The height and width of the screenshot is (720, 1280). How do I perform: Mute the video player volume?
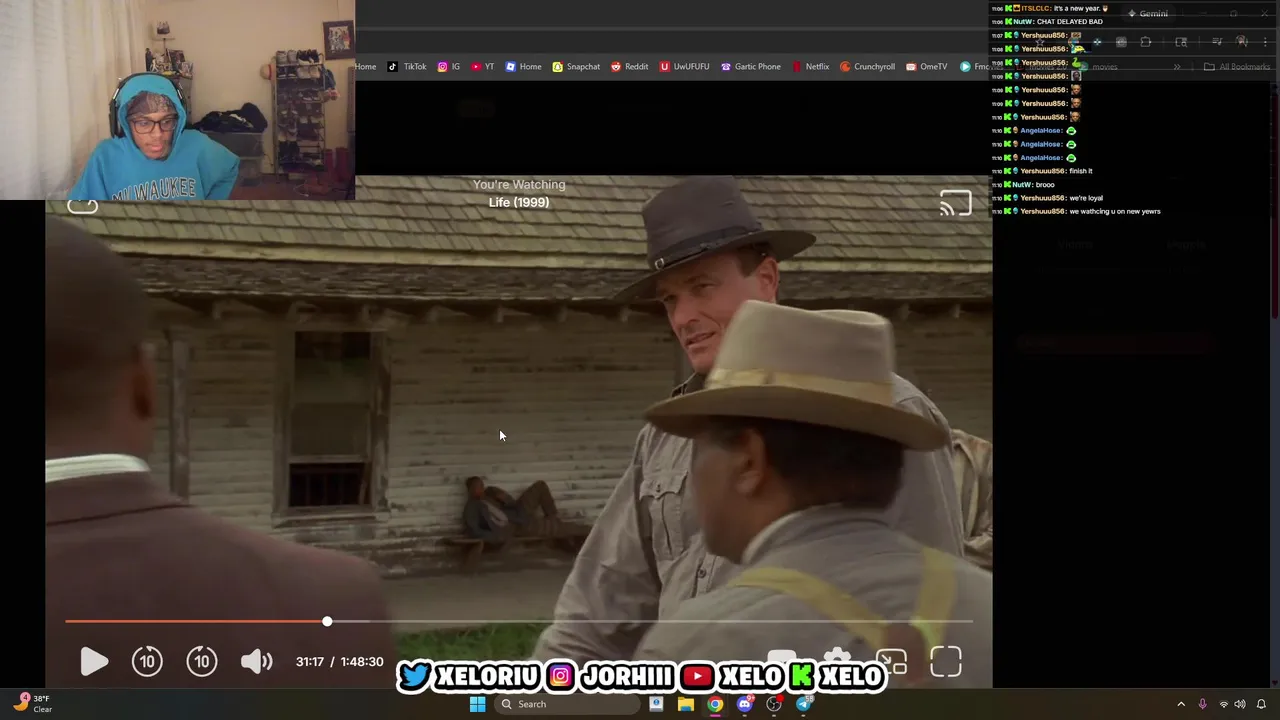(256, 661)
